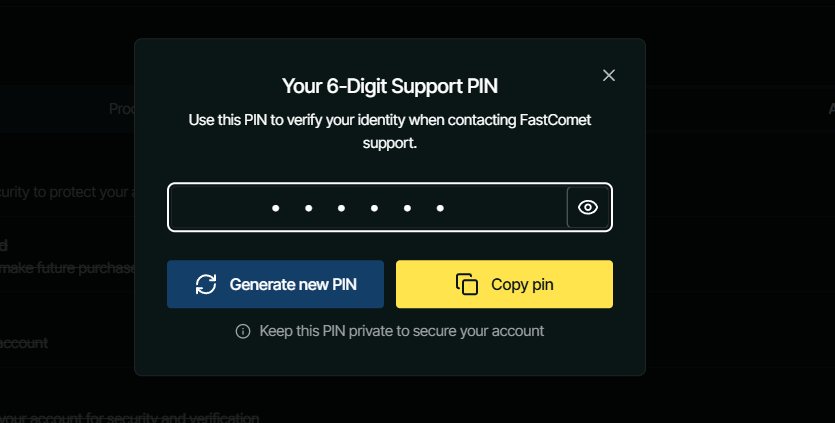Generate new PIN

tap(275, 284)
